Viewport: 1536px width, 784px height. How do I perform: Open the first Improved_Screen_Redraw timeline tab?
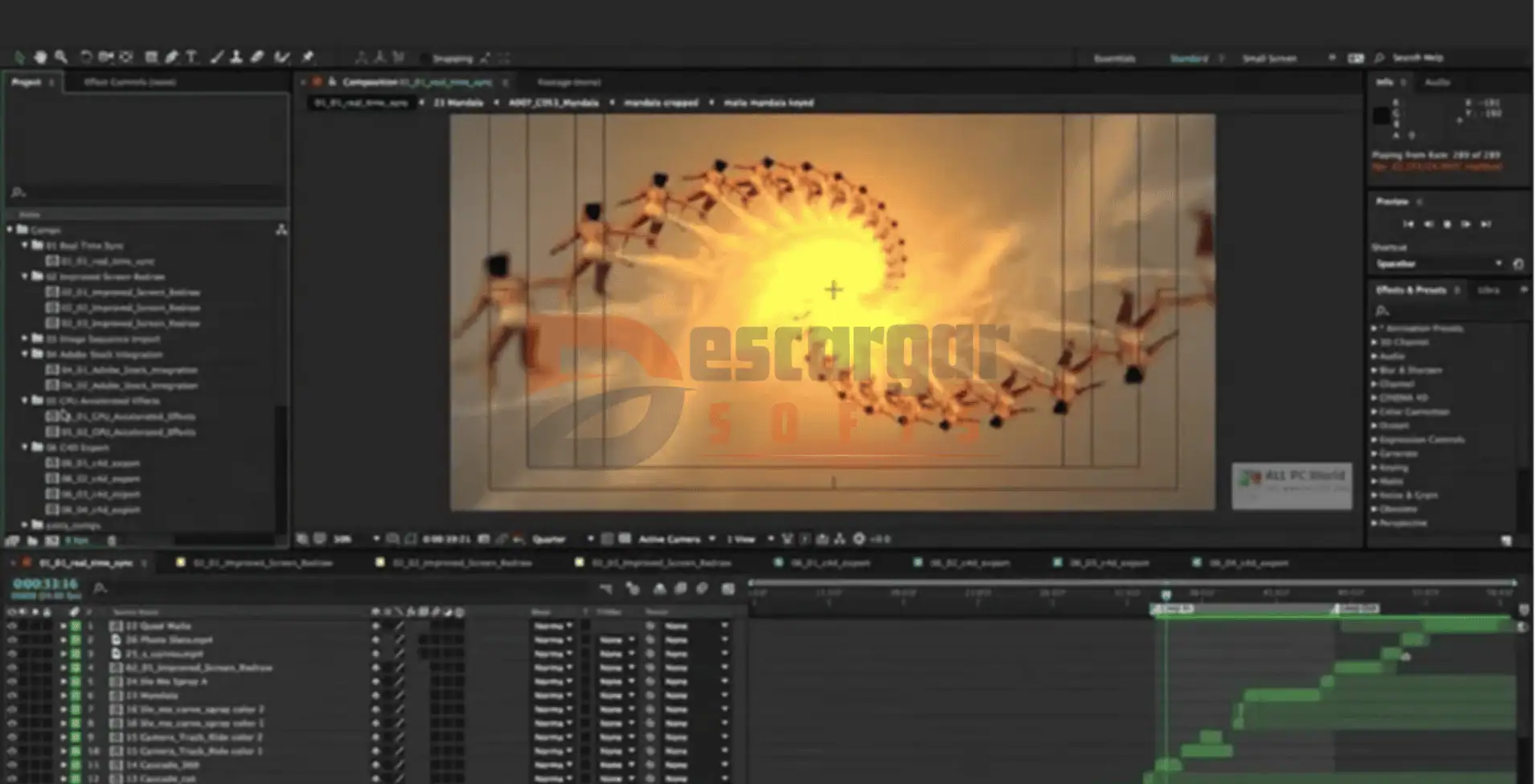coord(262,564)
